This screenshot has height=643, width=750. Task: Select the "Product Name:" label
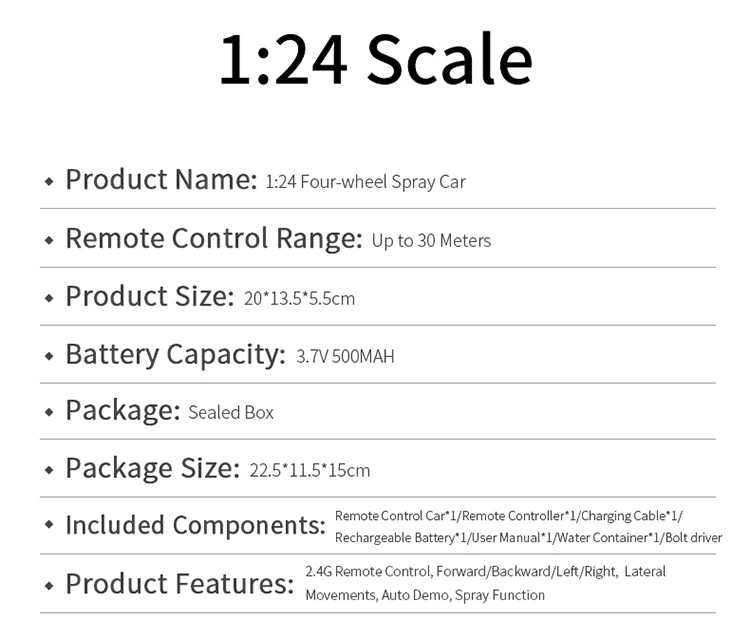(x=161, y=180)
